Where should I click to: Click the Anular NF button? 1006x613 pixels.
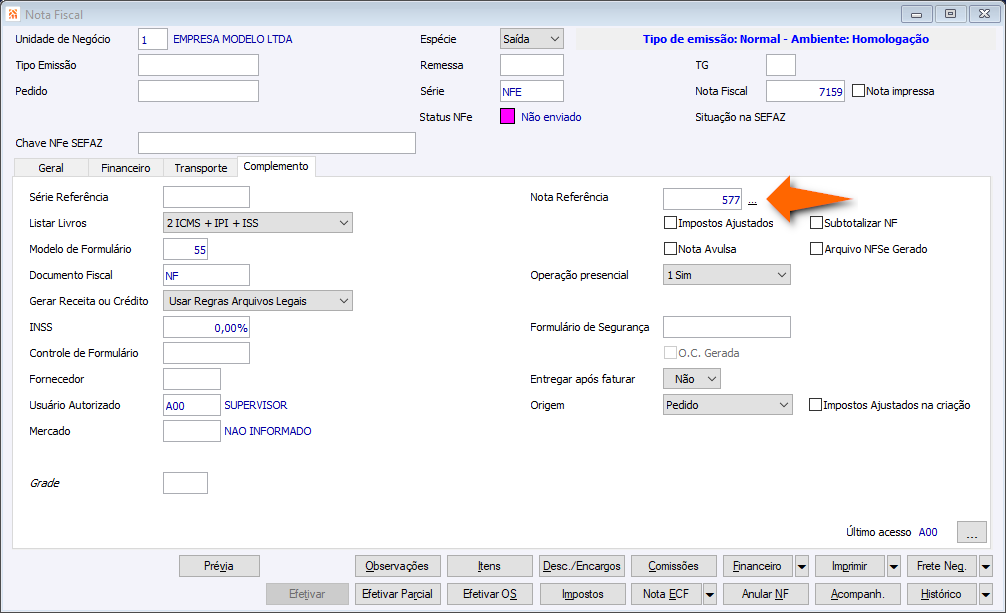tap(765, 594)
